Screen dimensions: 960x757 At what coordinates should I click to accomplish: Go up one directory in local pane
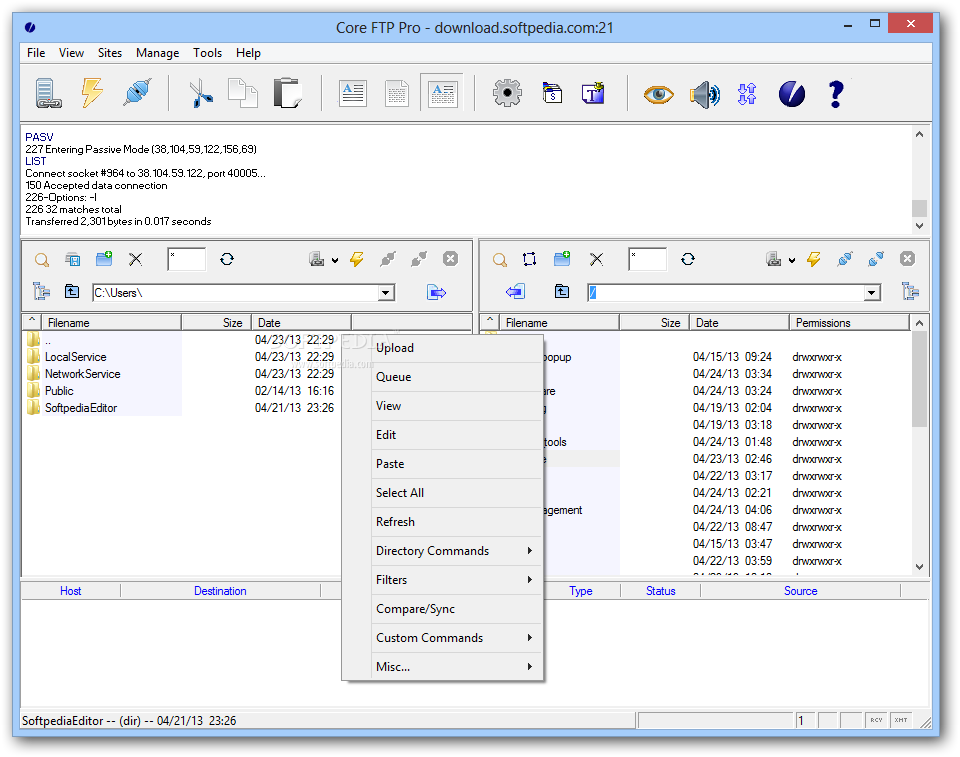pos(72,292)
